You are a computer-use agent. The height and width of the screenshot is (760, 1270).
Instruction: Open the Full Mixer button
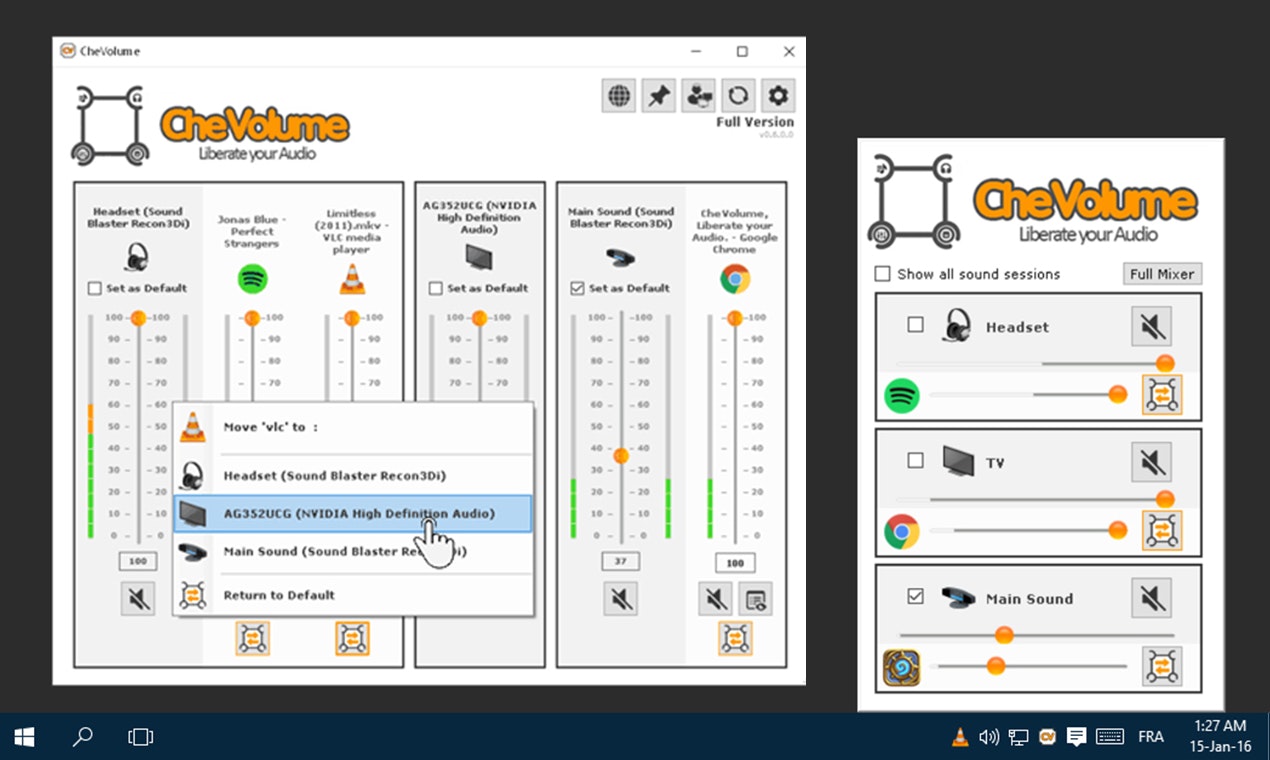[1161, 274]
